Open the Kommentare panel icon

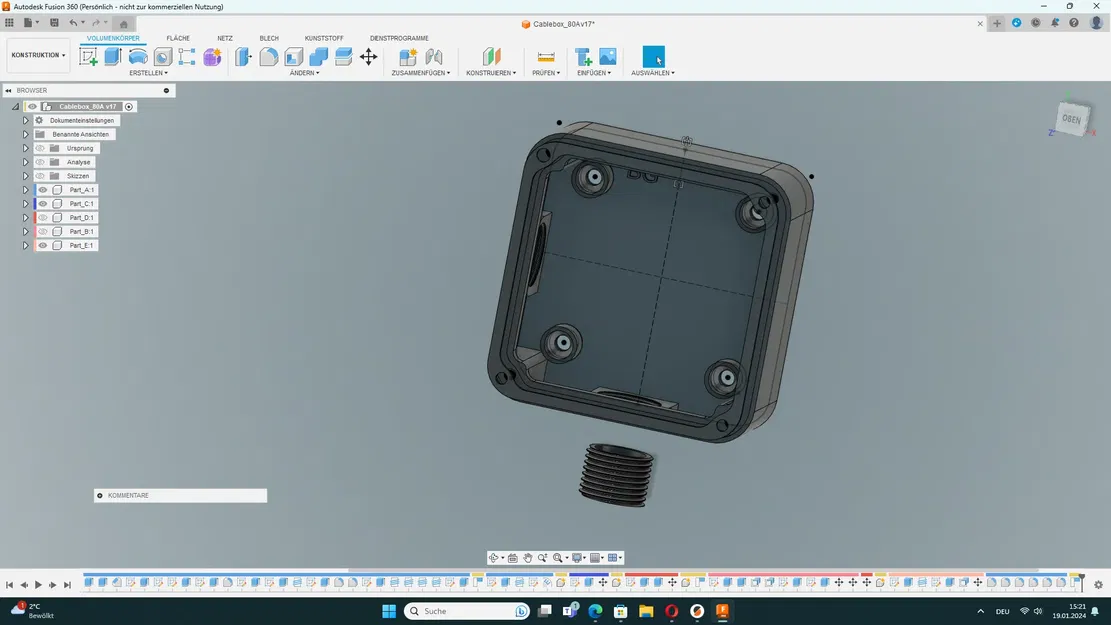pyautogui.click(x=98, y=495)
